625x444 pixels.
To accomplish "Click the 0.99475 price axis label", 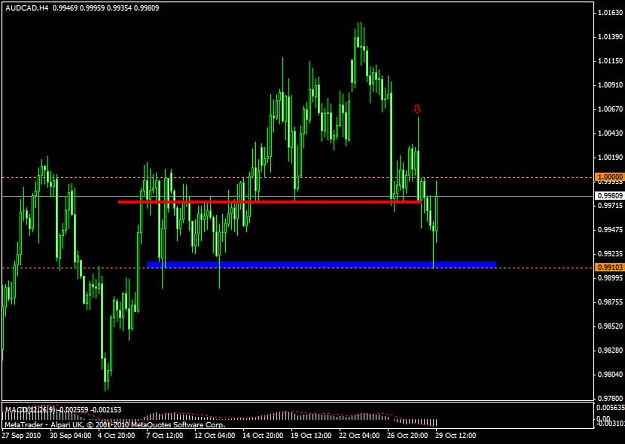I will tap(610, 230).
